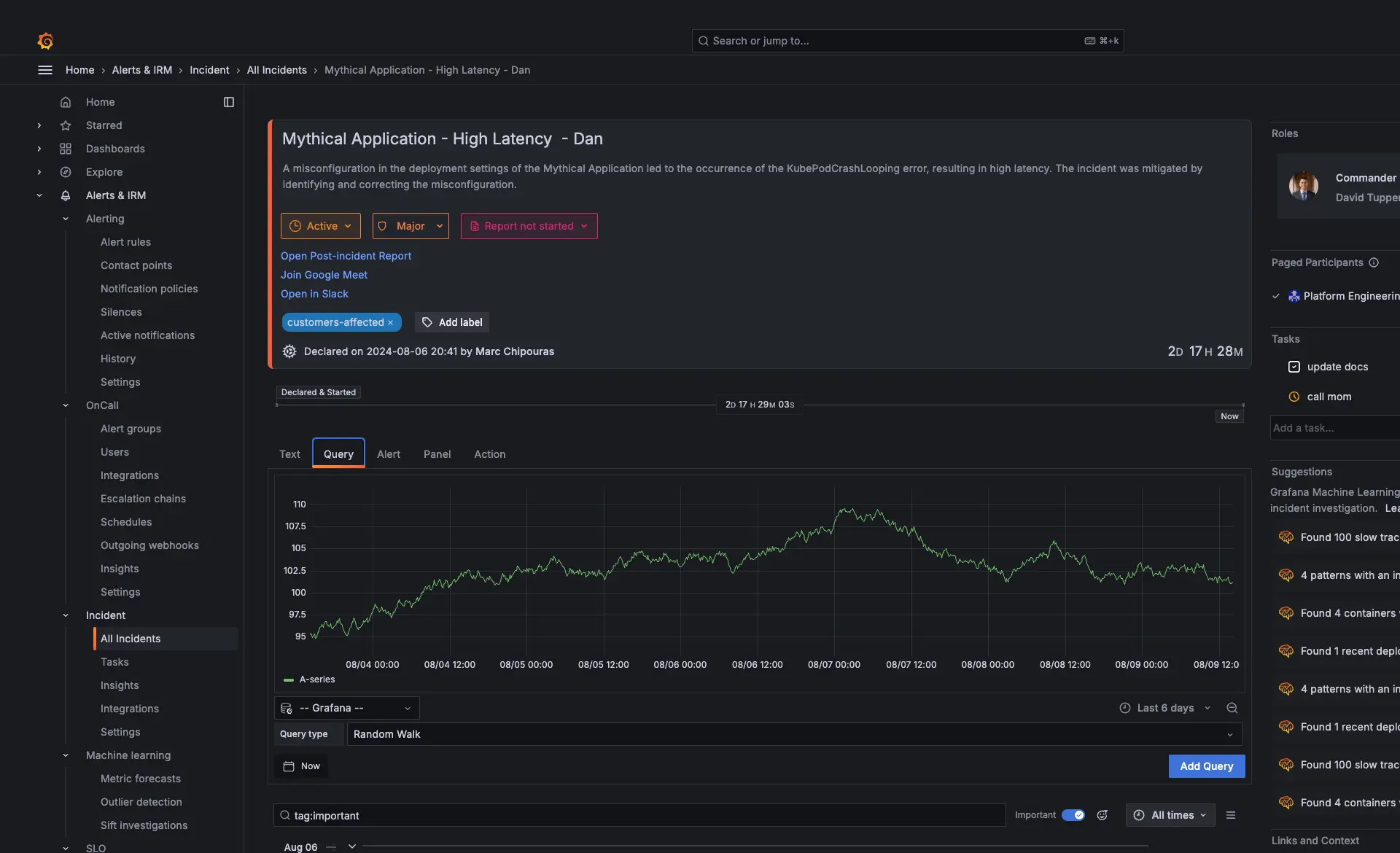Click the Explore compass icon
This screenshot has width=1400, height=853.
66,172
